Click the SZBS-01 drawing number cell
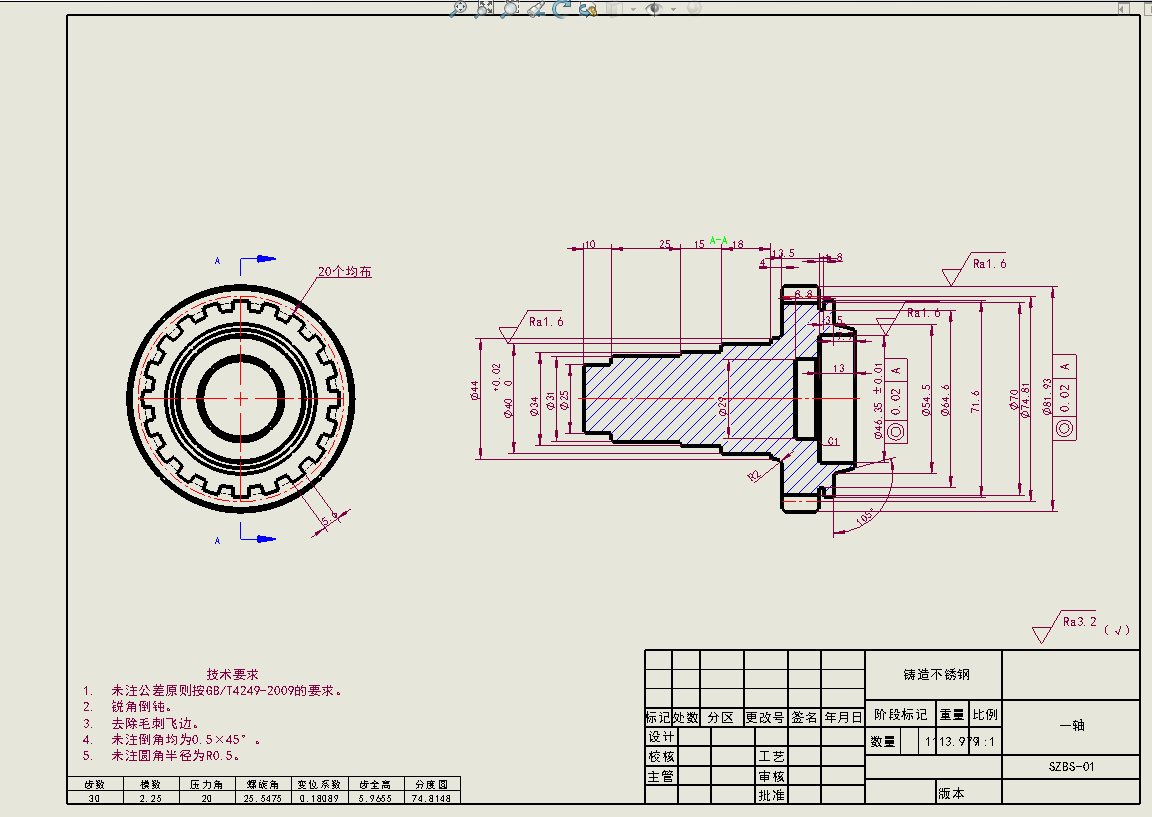 click(1071, 767)
